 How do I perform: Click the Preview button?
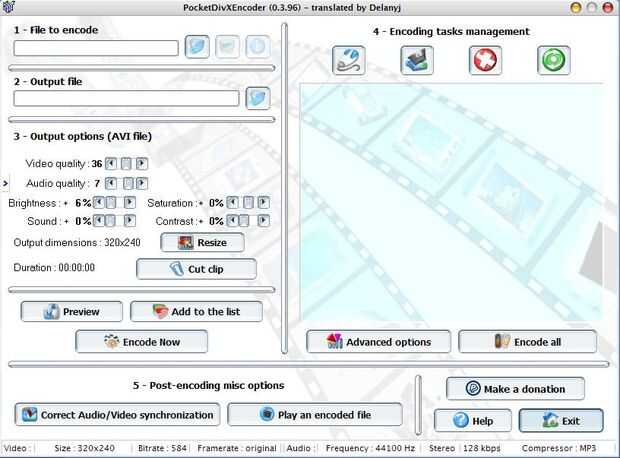click(x=72, y=312)
